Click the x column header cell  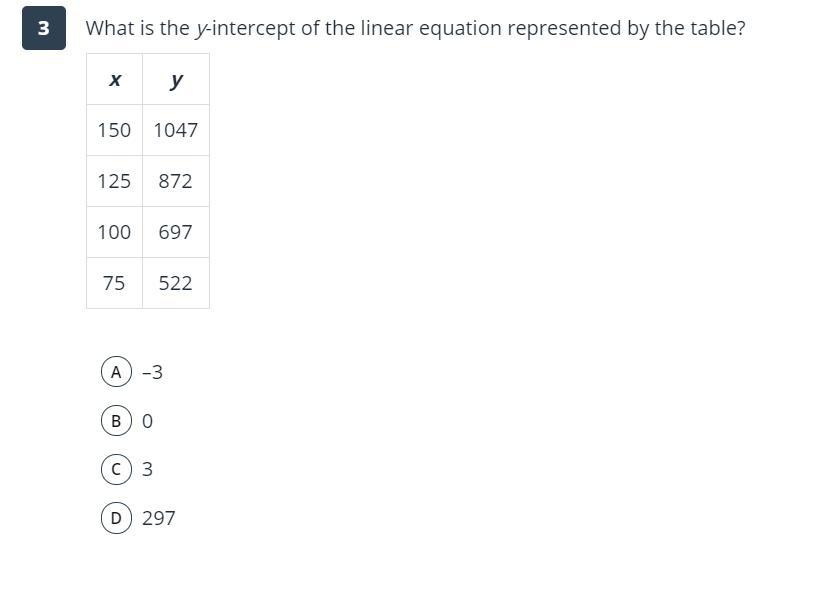point(114,79)
